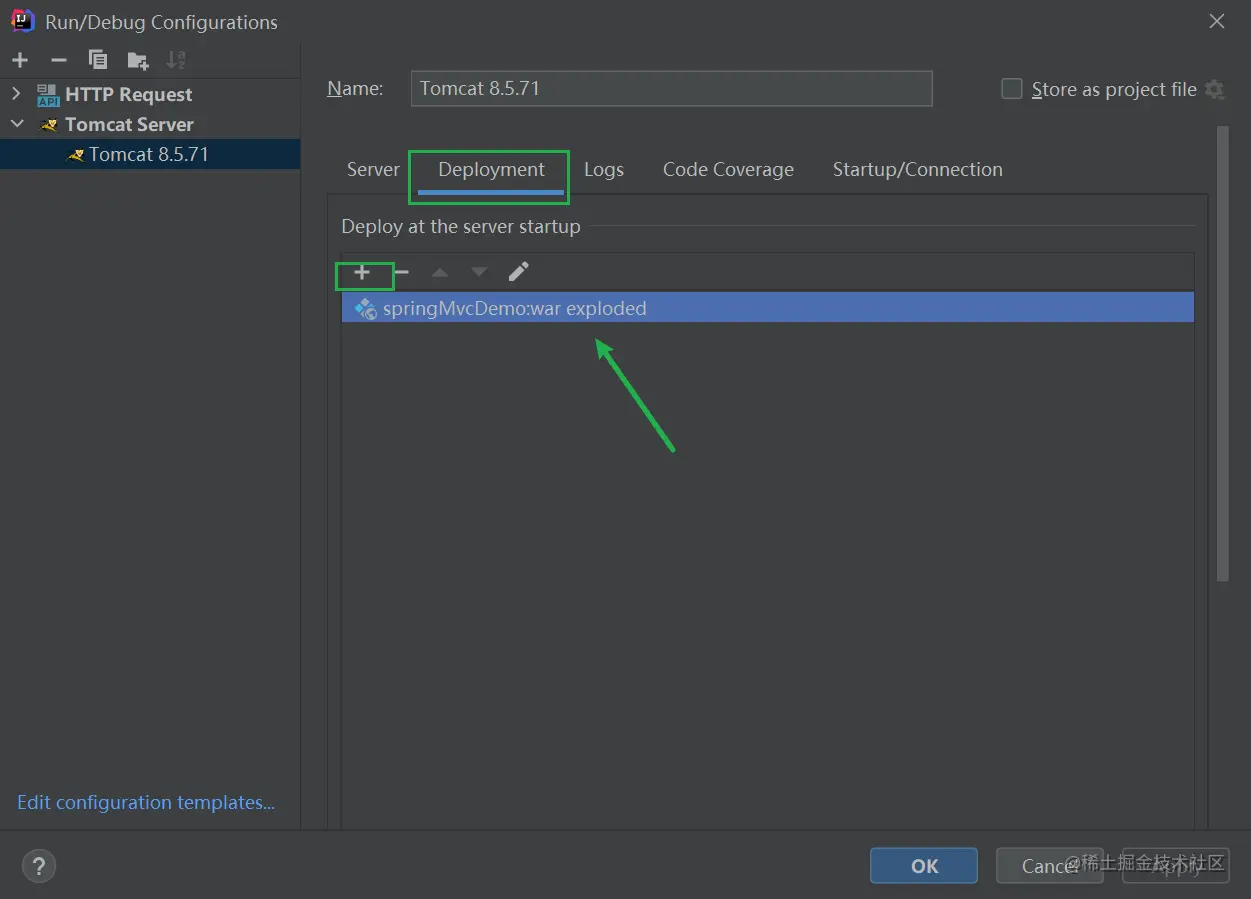Move artifact down arrow
Image resolution: width=1251 pixels, height=899 pixels.
(x=479, y=272)
